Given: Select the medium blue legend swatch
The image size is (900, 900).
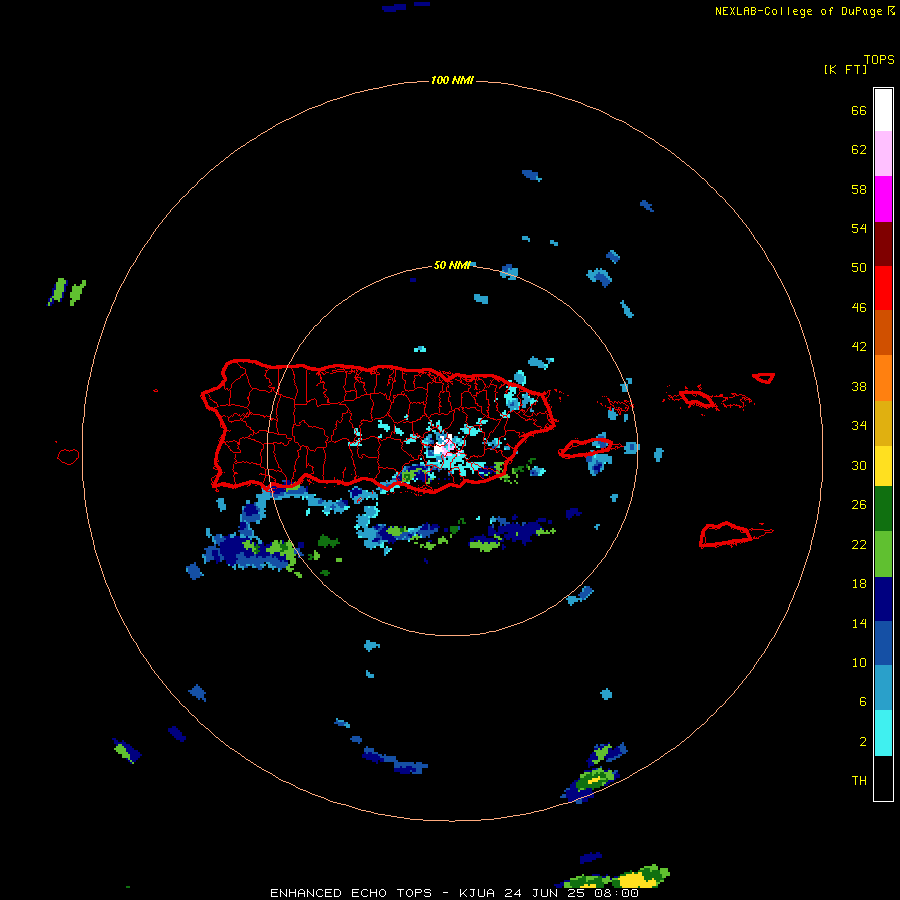Looking at the screenshot, I should point(883,643).
